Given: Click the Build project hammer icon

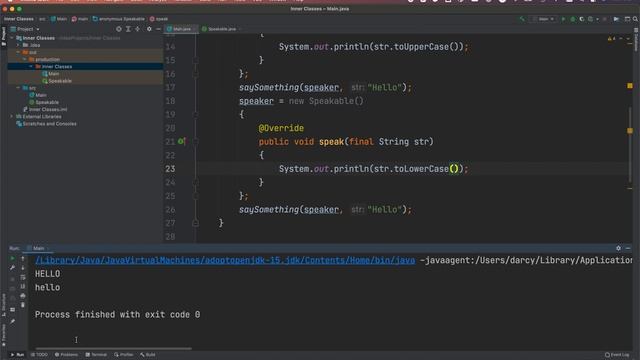Looking at the screenshot, I should tap(522, 19).
